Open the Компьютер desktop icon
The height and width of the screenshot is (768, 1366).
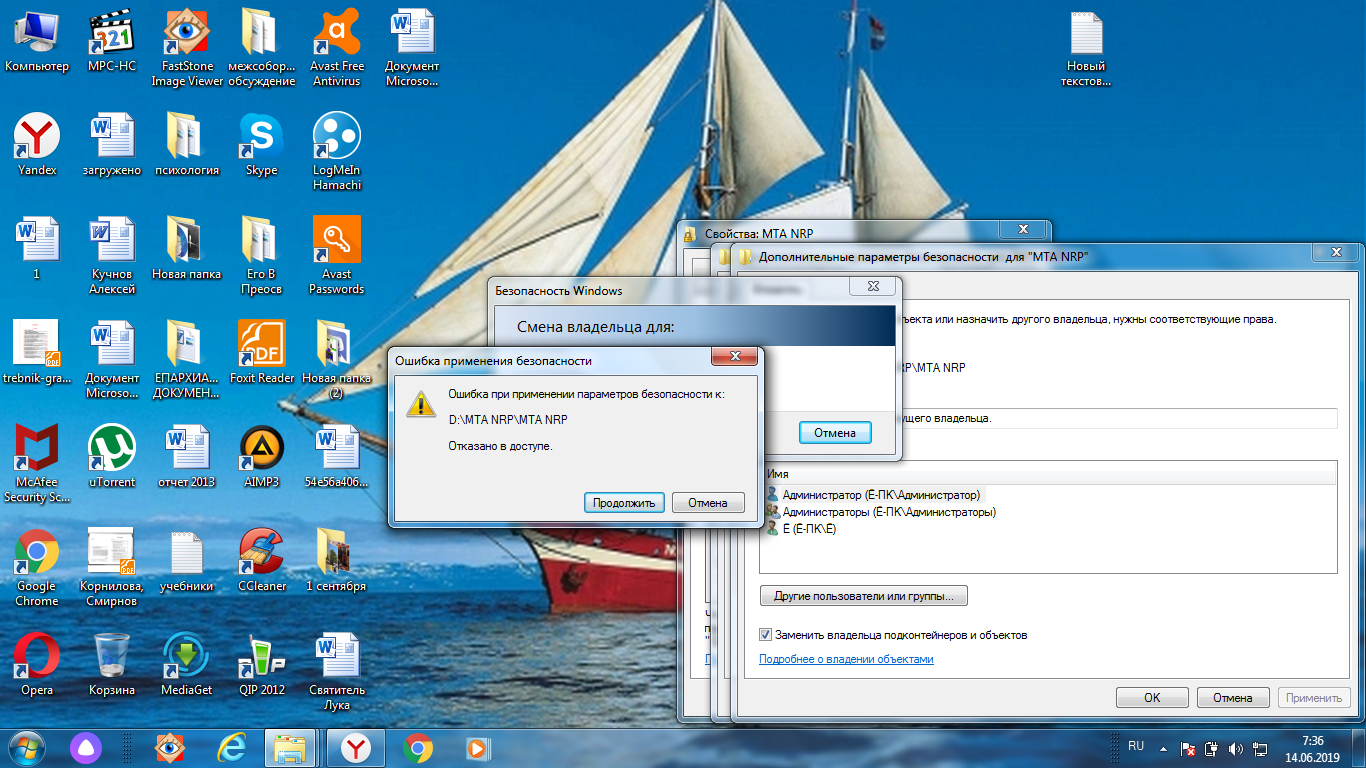tap(37, 42)
